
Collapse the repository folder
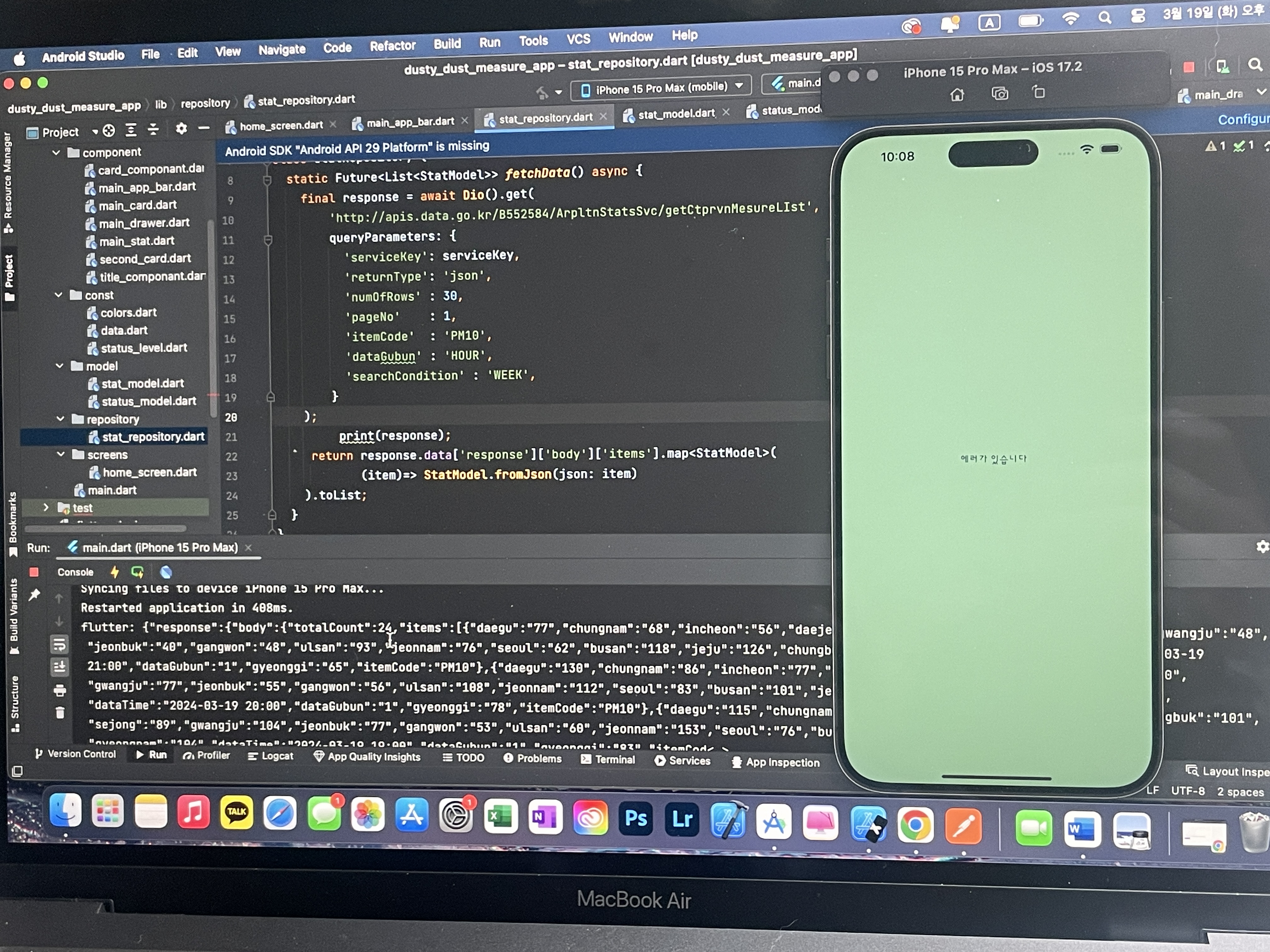tap(61, 419)
